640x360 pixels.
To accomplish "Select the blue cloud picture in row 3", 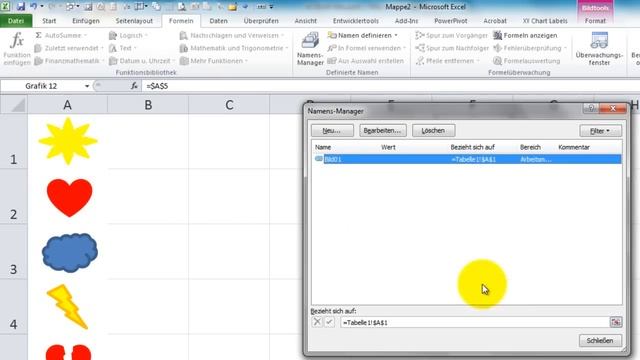I will (x=70, y=252).
